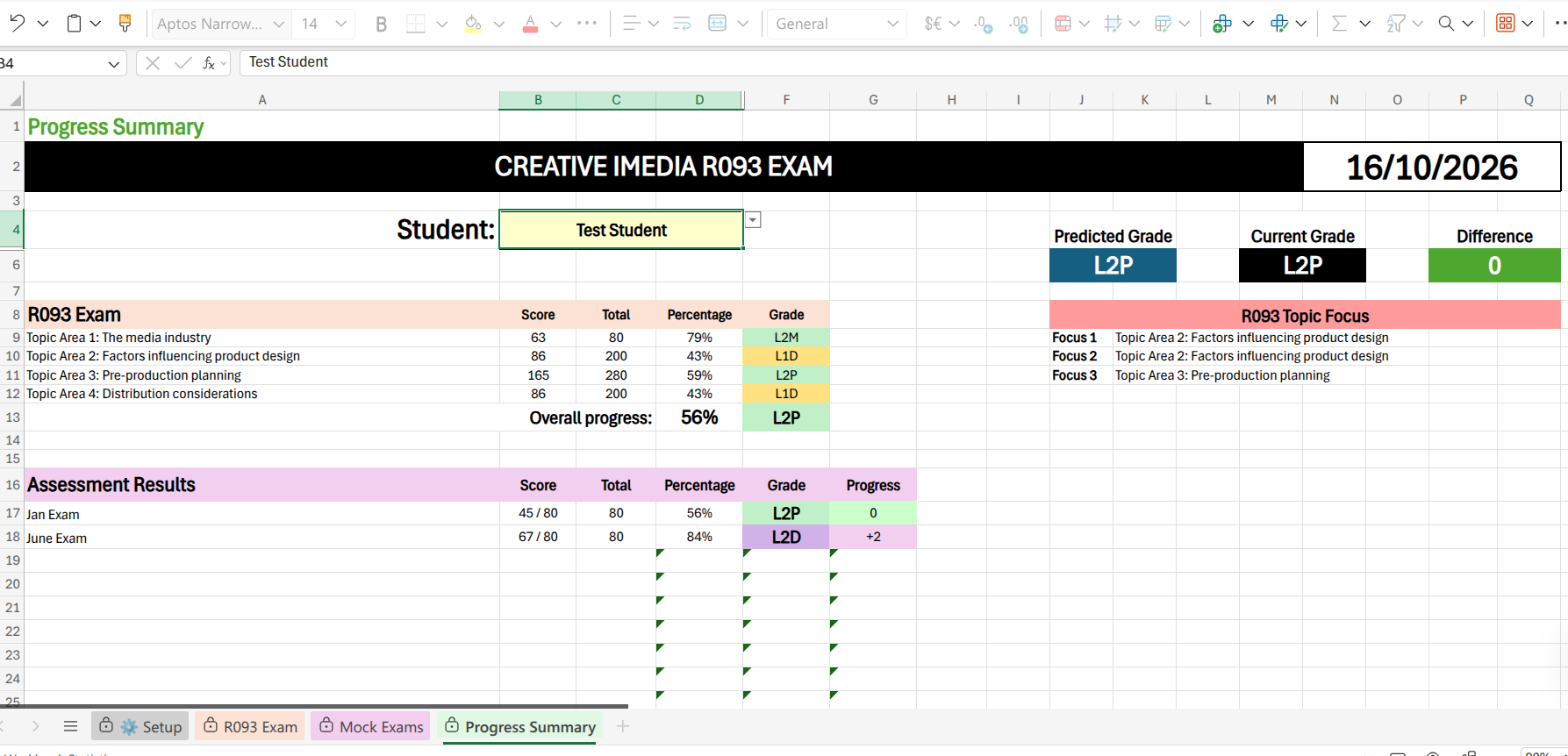Click the Insert Function fx button
The height and width of the screenshot is (756, 1568).
pyautogui.click(x=209, y=63)
